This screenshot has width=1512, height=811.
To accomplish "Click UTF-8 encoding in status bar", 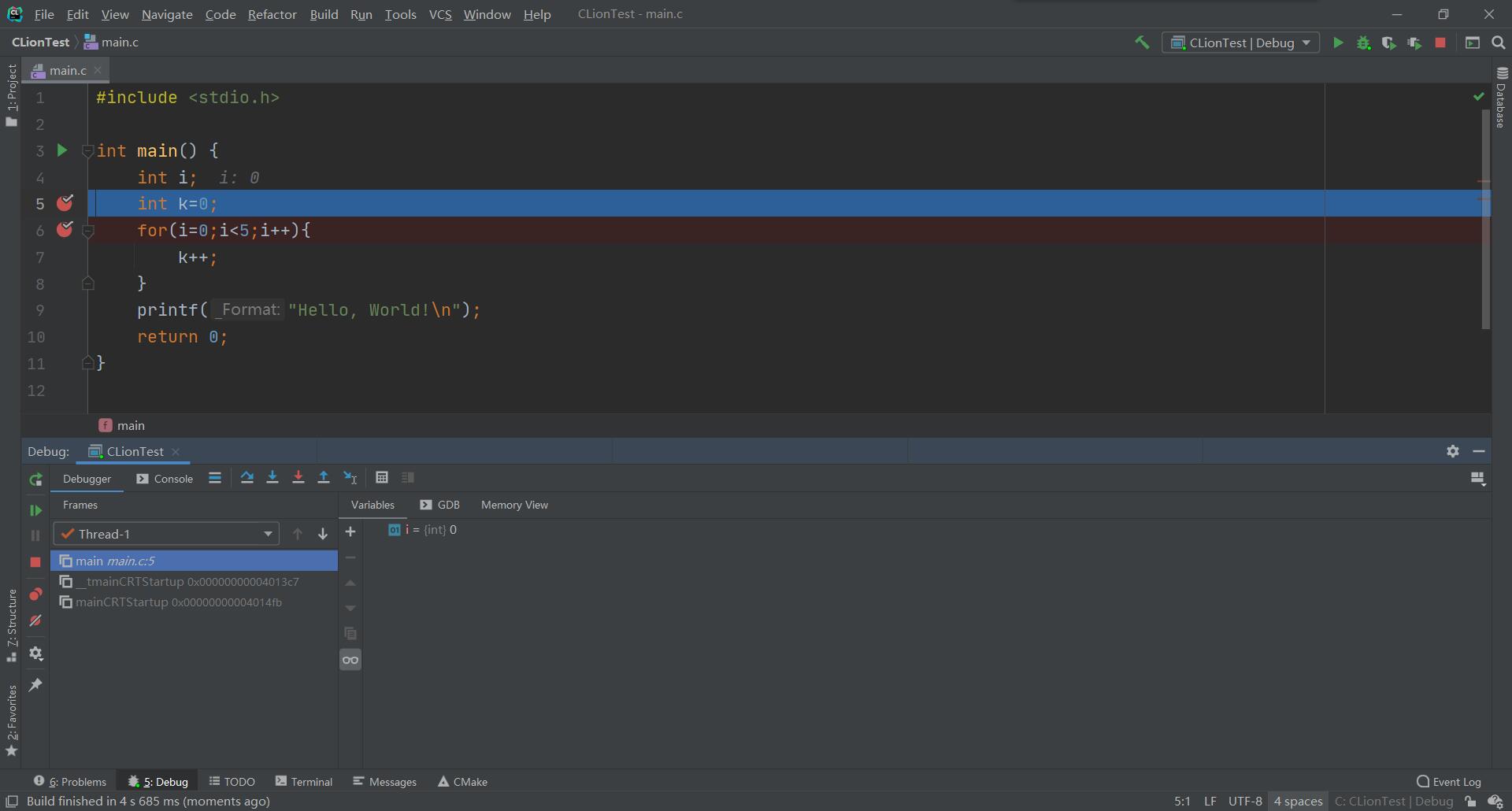I will pyautogui.click(x=1245, y=801).
